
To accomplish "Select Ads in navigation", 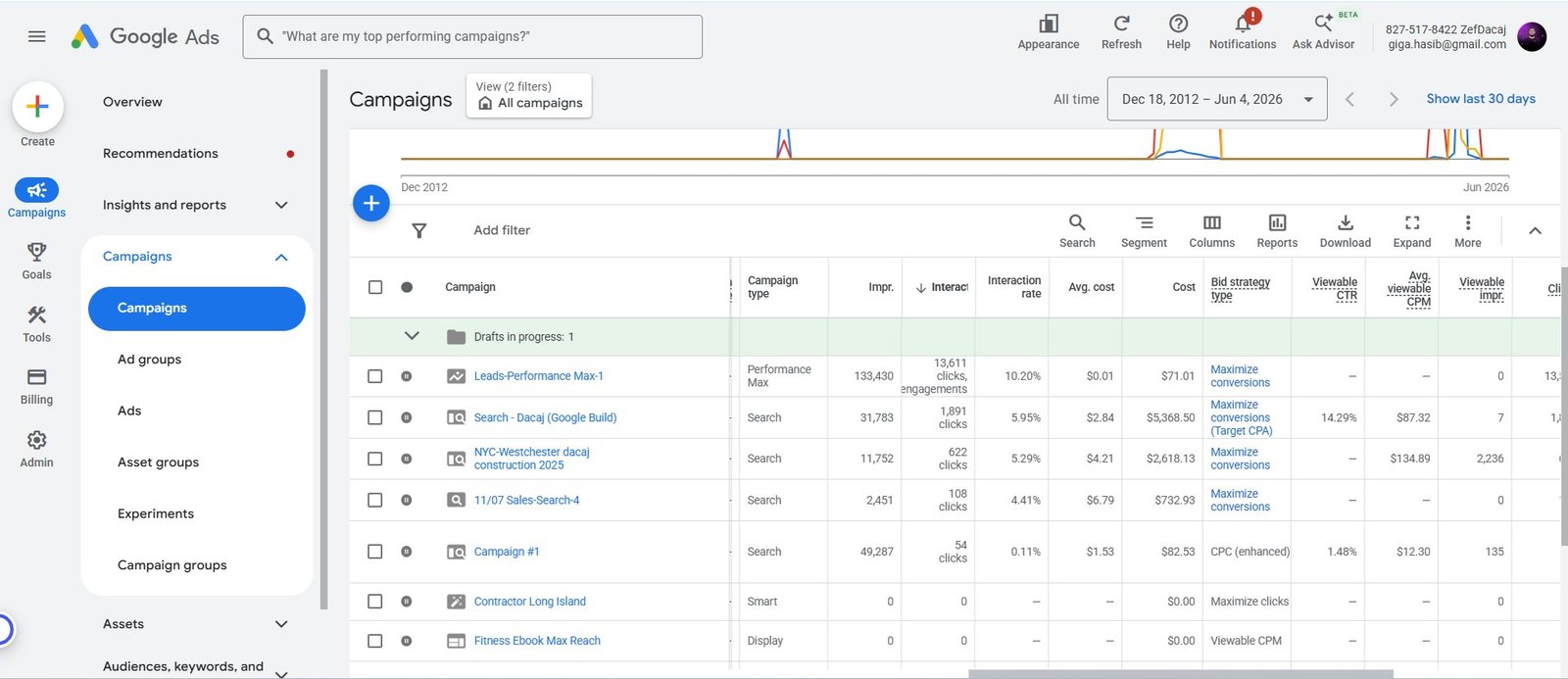I will [x=129, y=411].
